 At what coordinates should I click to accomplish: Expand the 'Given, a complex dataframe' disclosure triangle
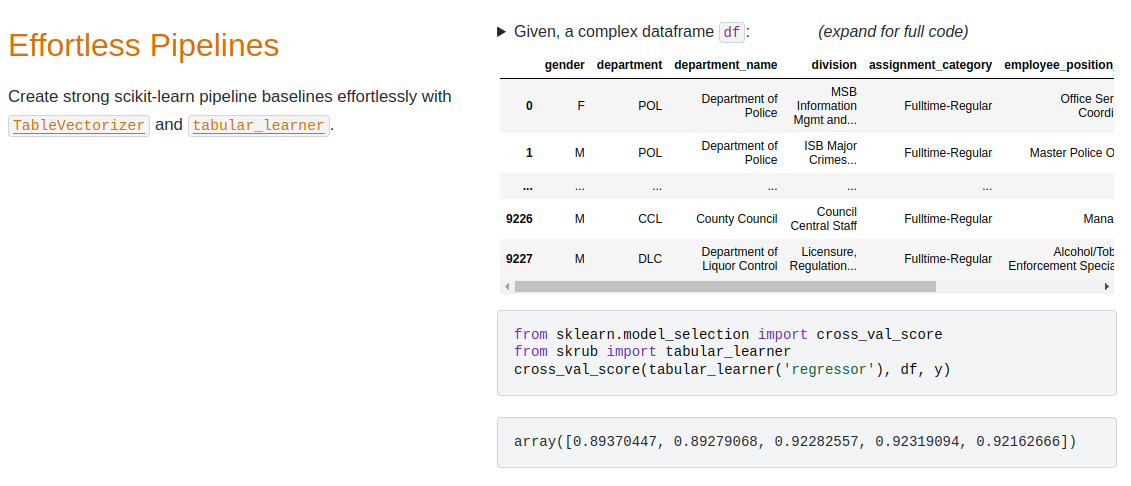point(502,32)
